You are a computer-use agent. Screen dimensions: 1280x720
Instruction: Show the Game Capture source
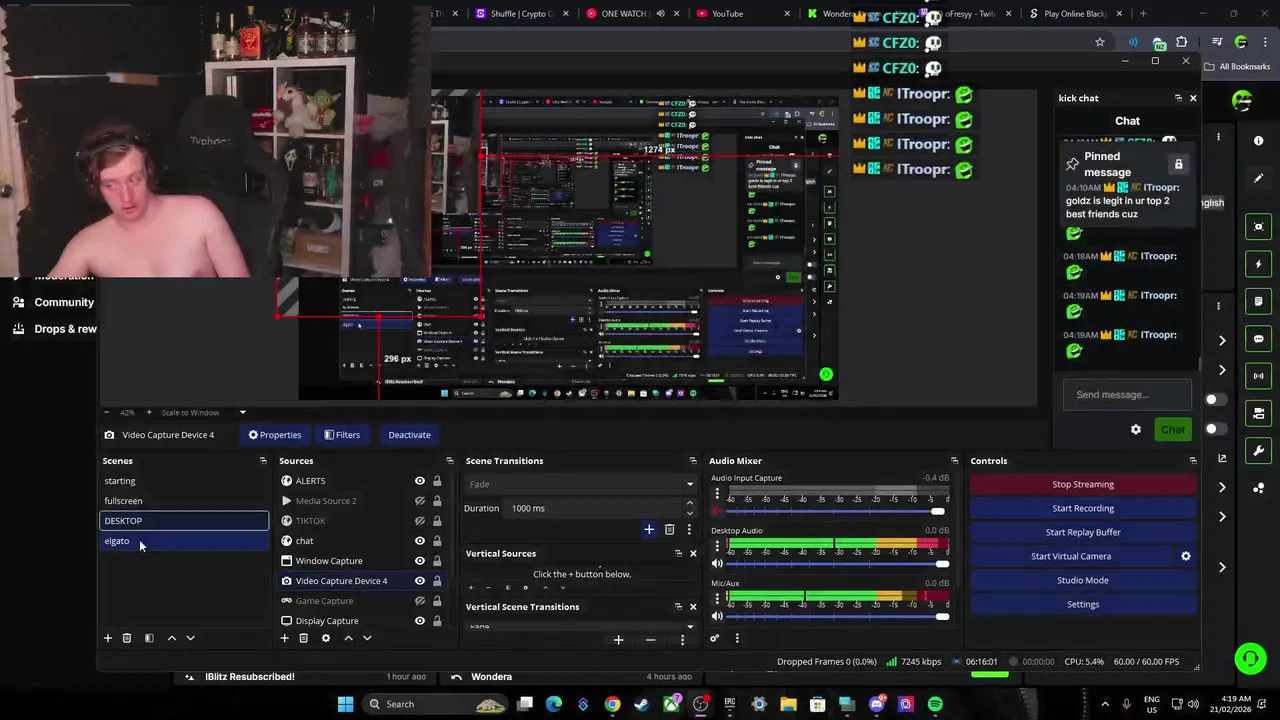click(x=420, y=601)
